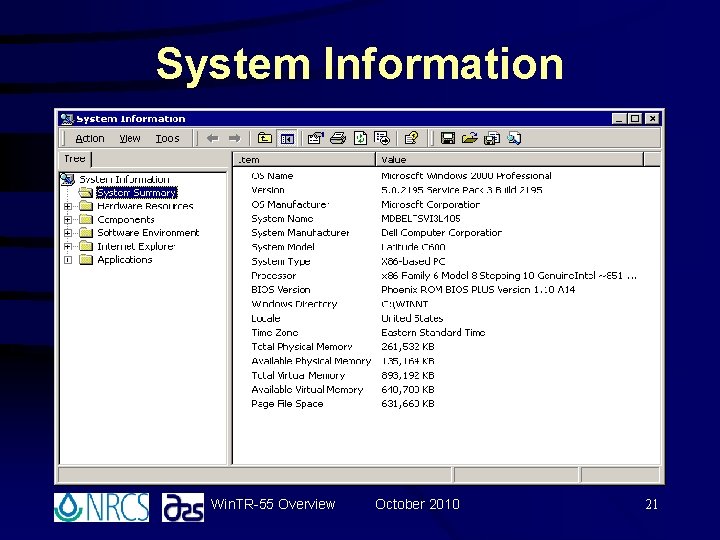
Task: Open the Tools menu
Action: click(x=167, y=138)
